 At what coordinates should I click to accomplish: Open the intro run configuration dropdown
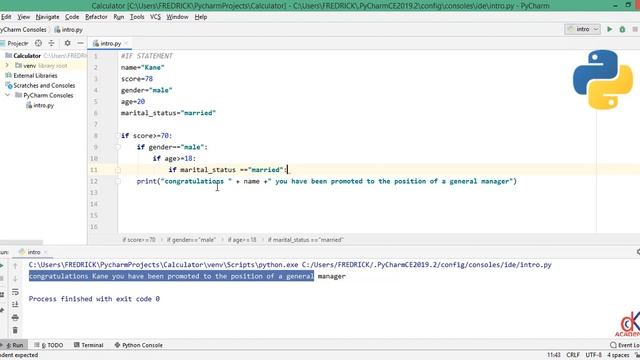[582, 29]
